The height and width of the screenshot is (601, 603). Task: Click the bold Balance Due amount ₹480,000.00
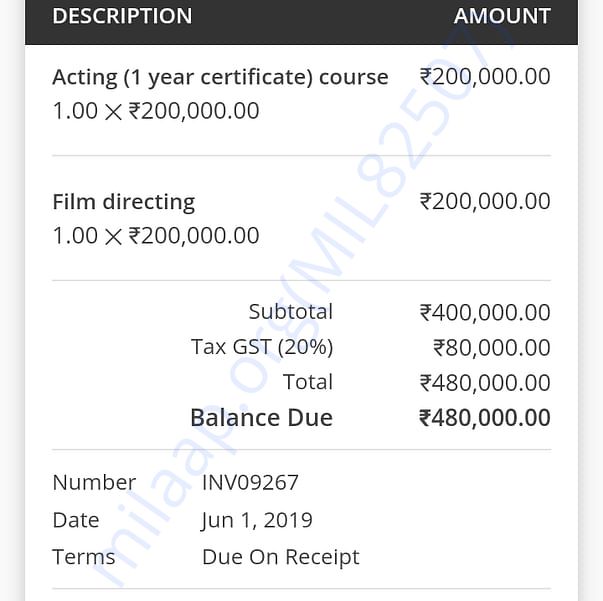485,418
